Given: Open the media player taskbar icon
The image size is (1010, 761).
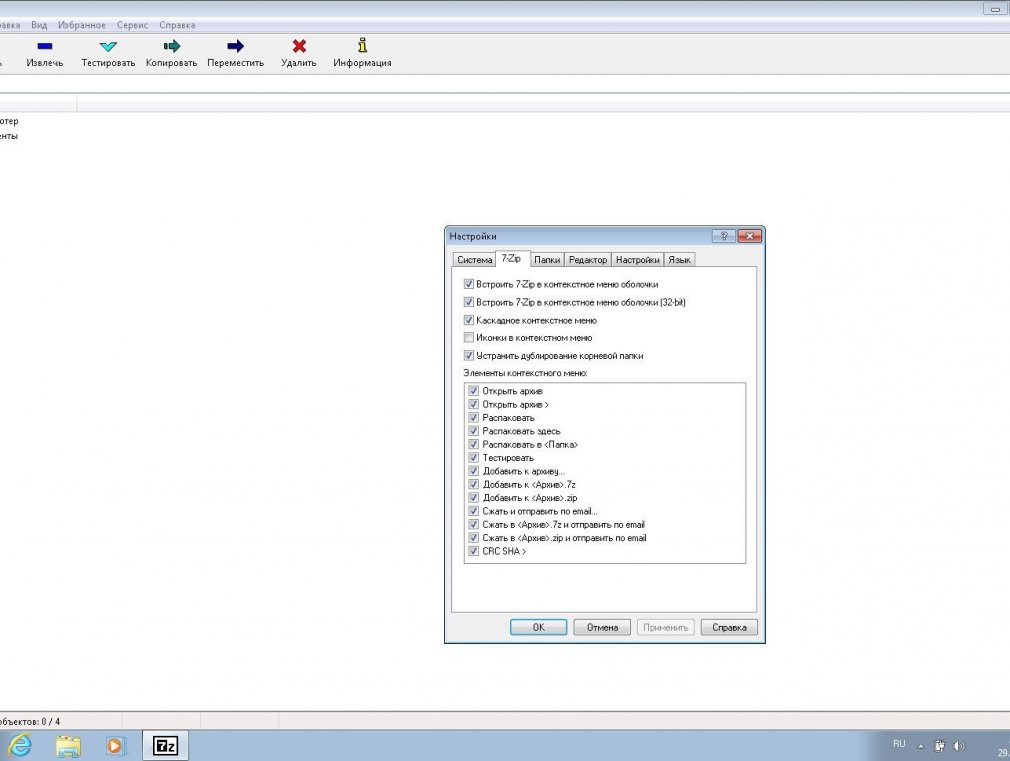Looking at the screenshot, I should (x=115, y=746).
